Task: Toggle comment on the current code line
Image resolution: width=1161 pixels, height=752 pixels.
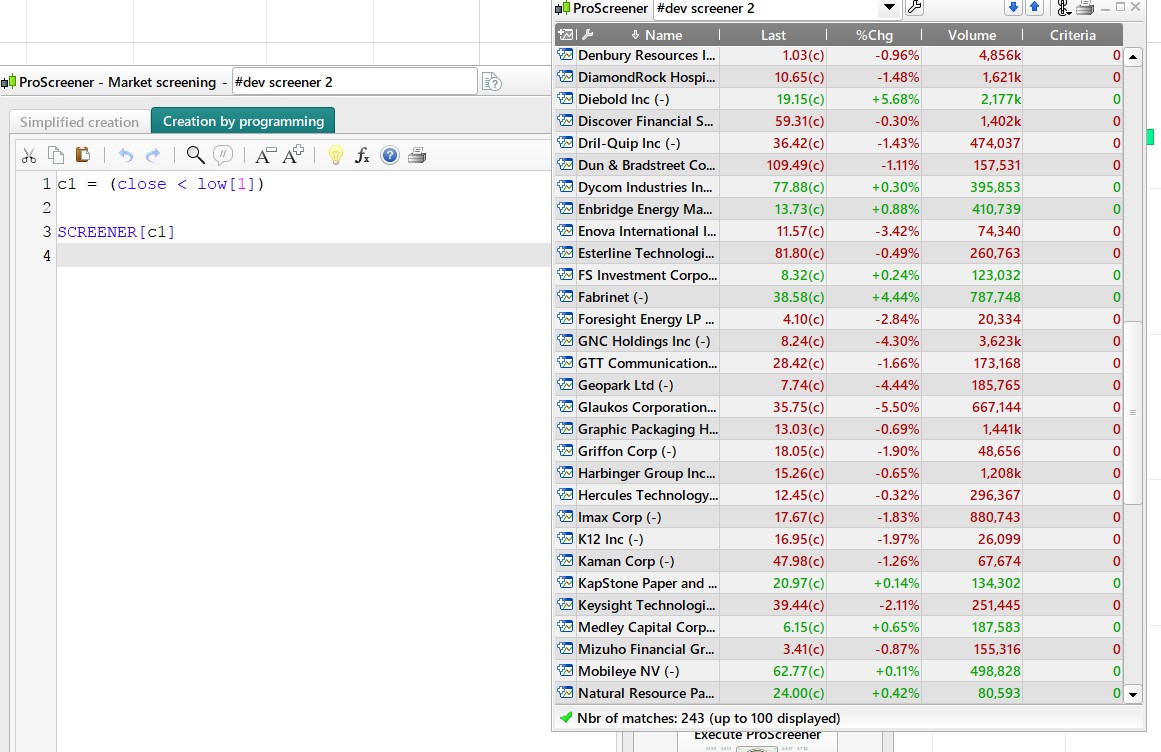Action: pyautogui.click(x=222, y=155)
